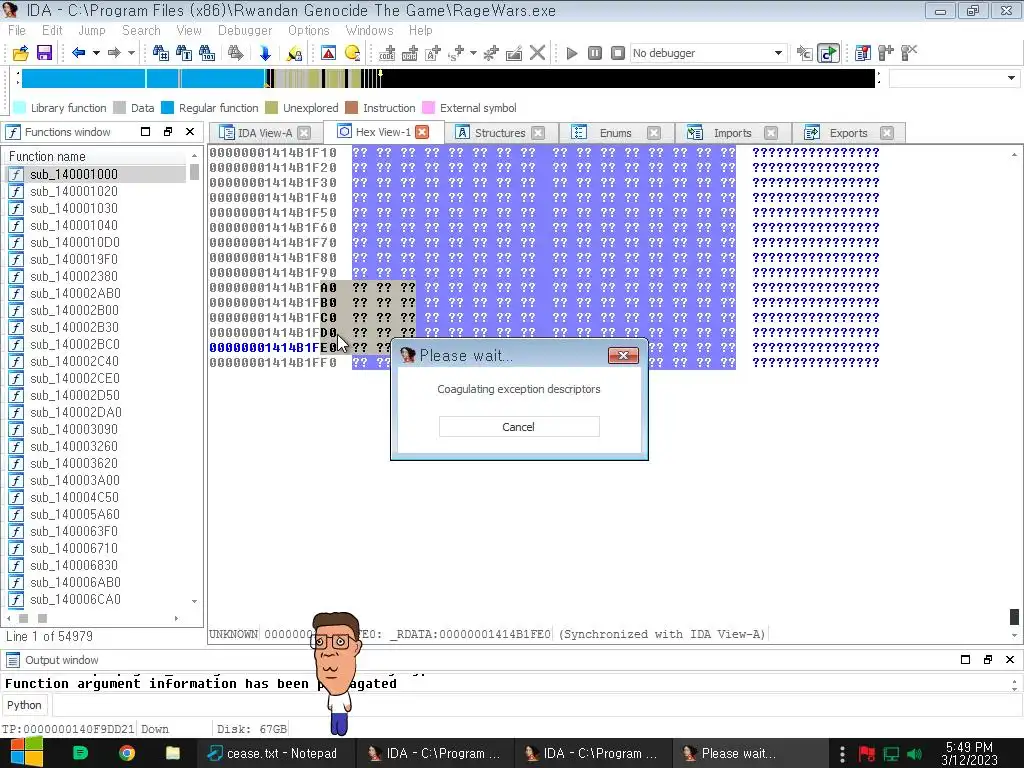Click the text search binoculars icon
The width and height of the screenshot is (1024, 768).
(184, 53)
